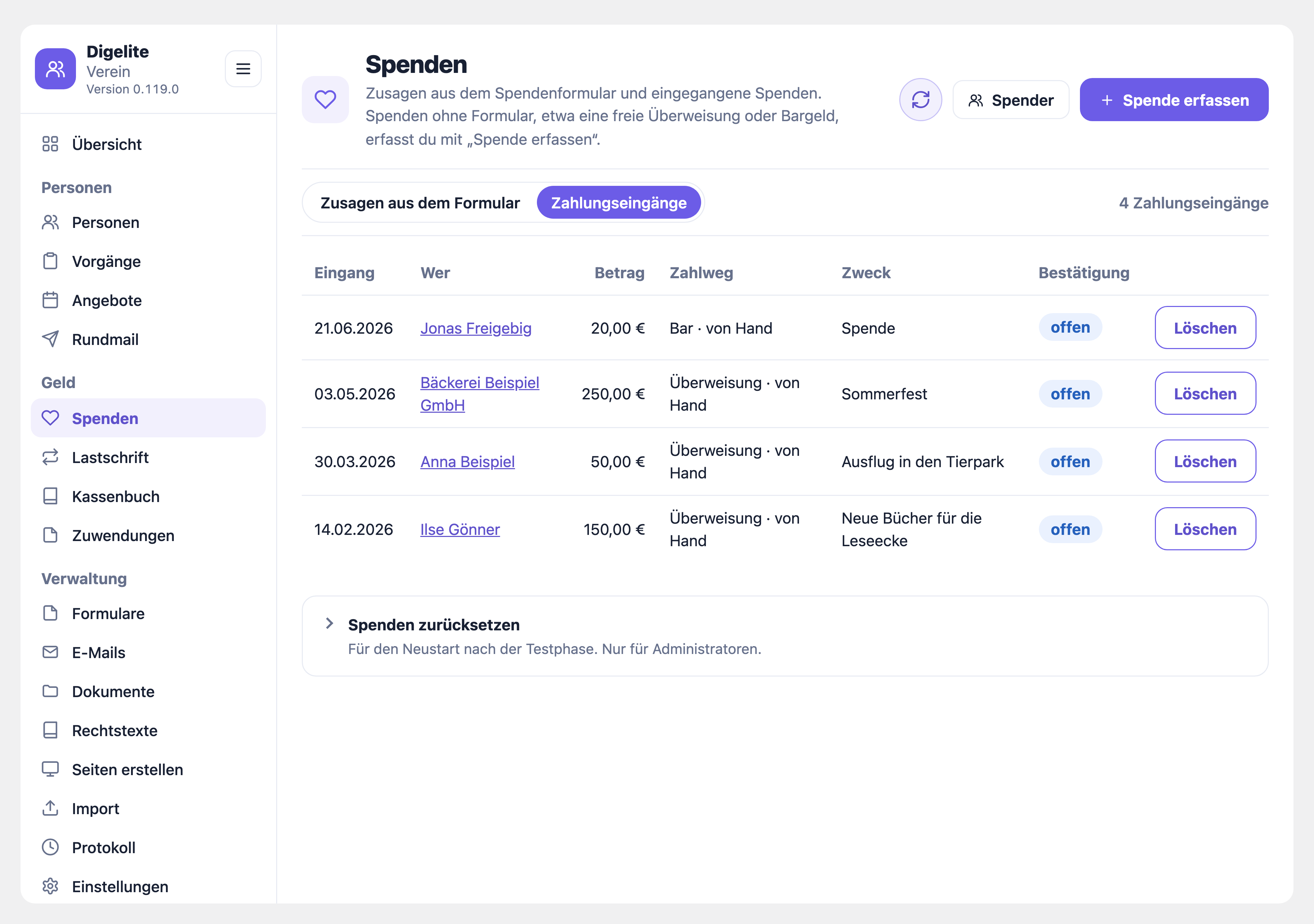Viewport: 1314px width, 924px height.
Task: Click the Protokoll clock icon
Action: click(50, 847)
